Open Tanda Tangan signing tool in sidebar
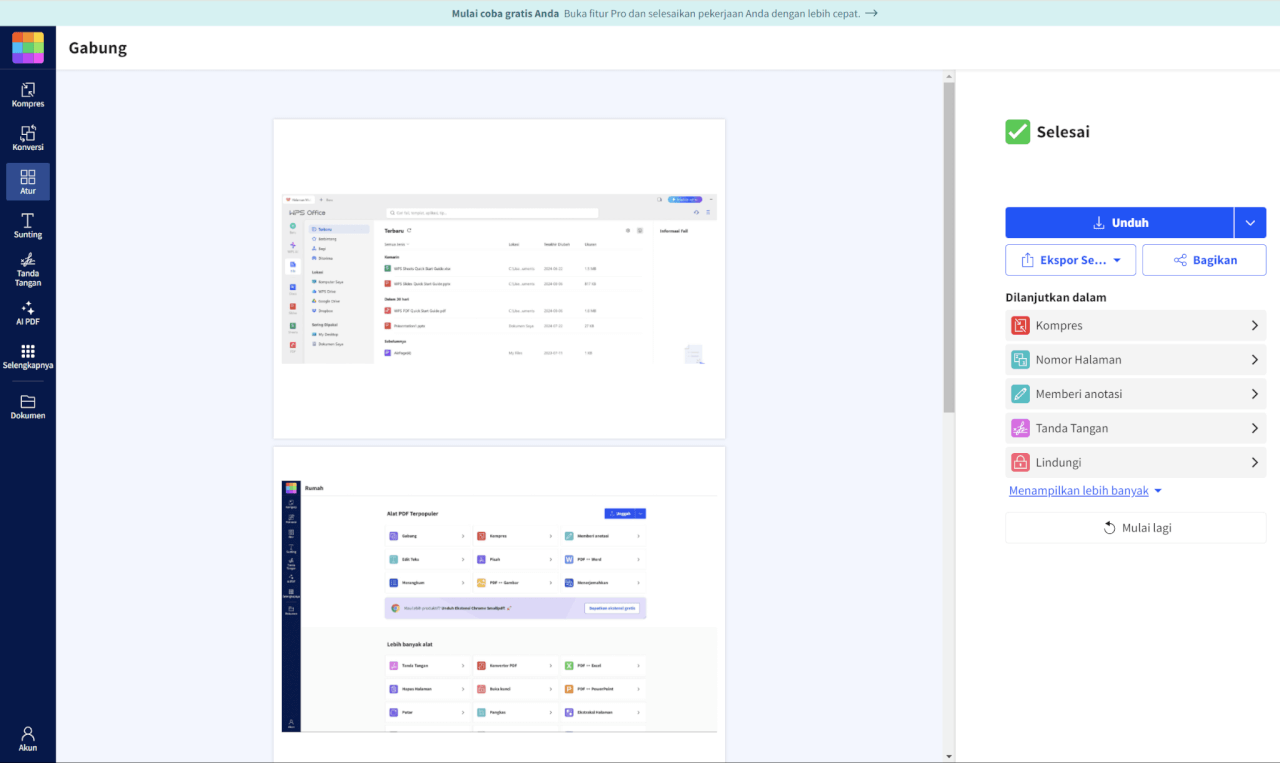 28,270
